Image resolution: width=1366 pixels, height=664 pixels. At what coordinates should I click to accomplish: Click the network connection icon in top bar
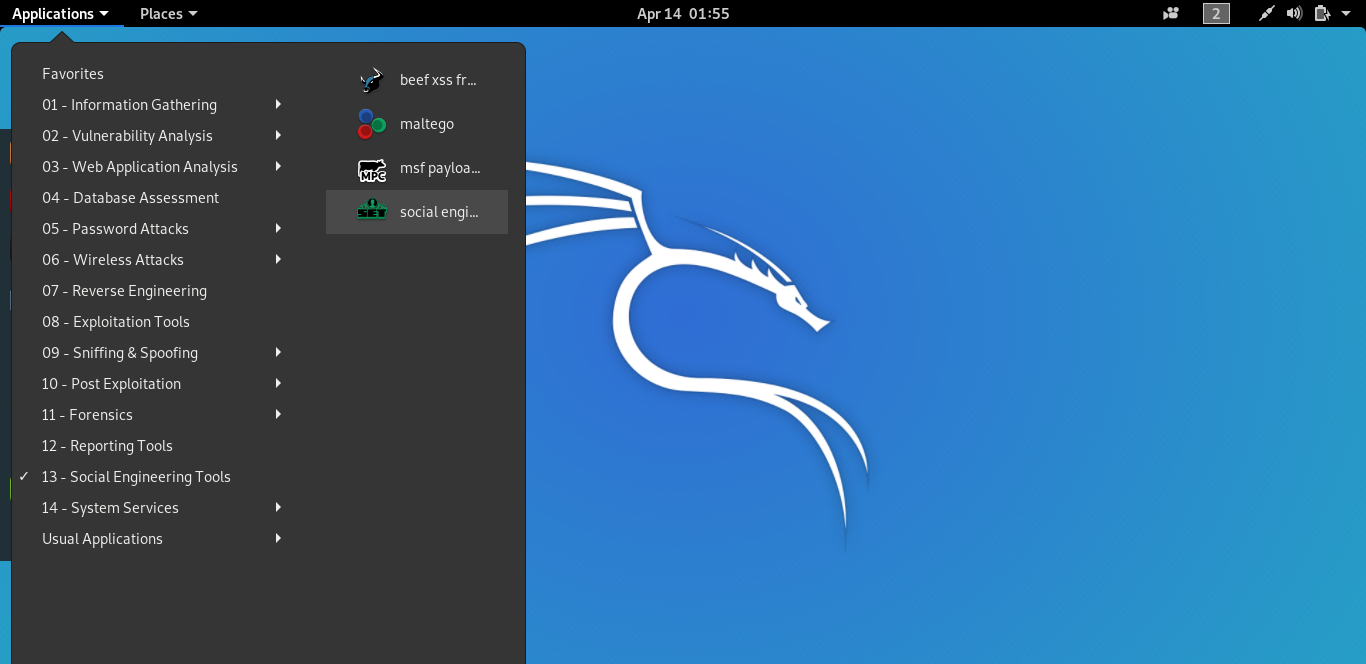click(1267, 14)
